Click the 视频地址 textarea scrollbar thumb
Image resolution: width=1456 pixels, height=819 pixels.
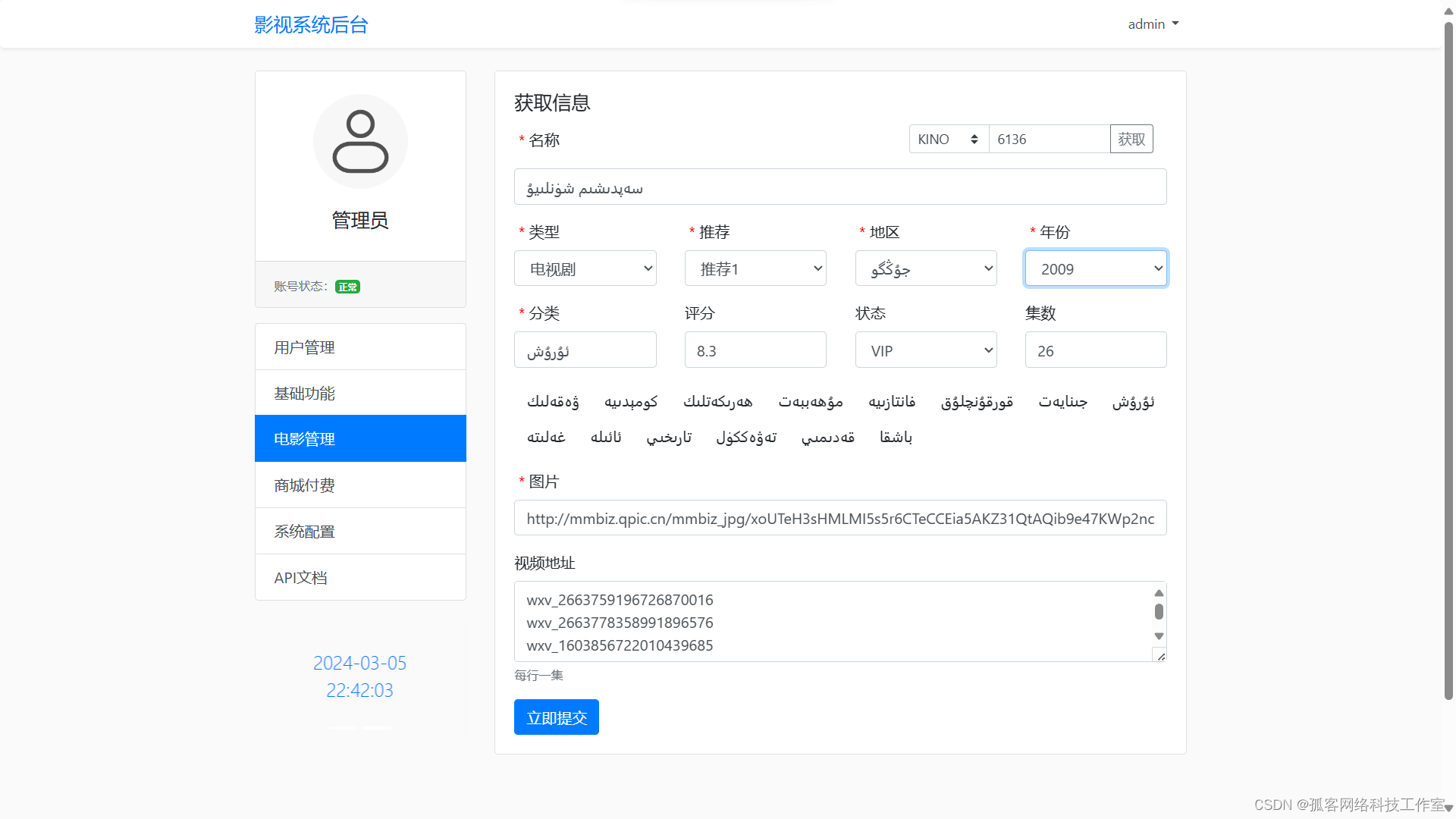[x=1159, y=611]
